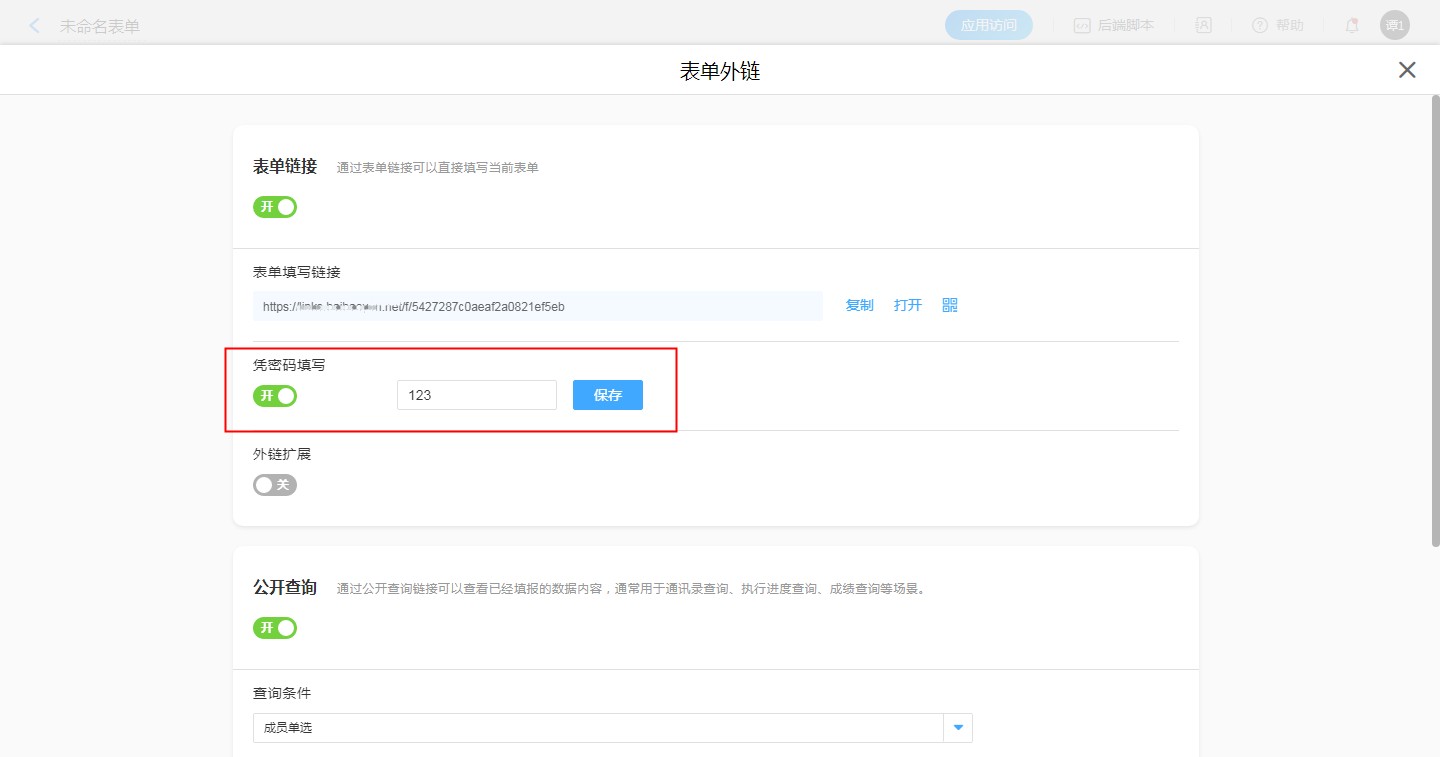This screenshot has height=757, width=1440.
Task: Disable the 凭密码填写 switch
Action: click(275, 396)
